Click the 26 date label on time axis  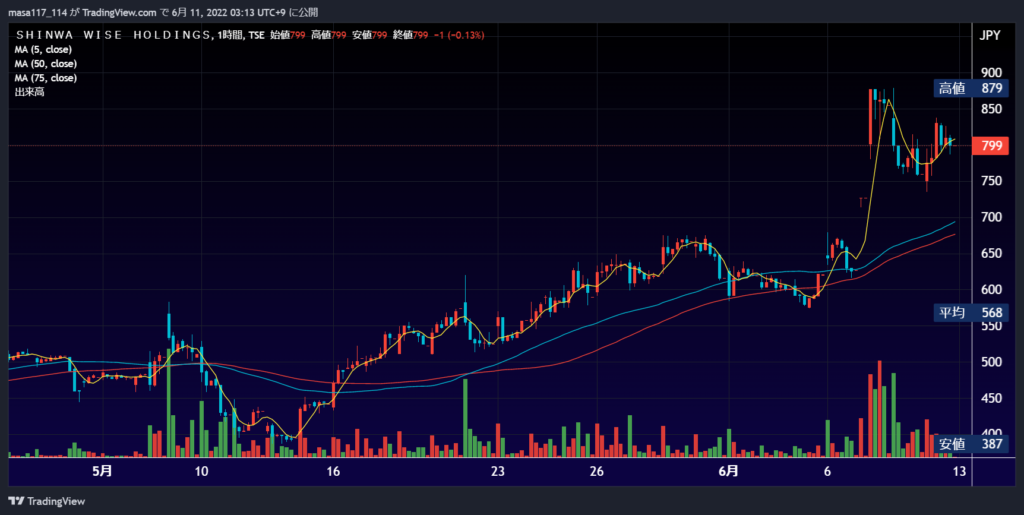pyautogui.click(x=596, y=471)
